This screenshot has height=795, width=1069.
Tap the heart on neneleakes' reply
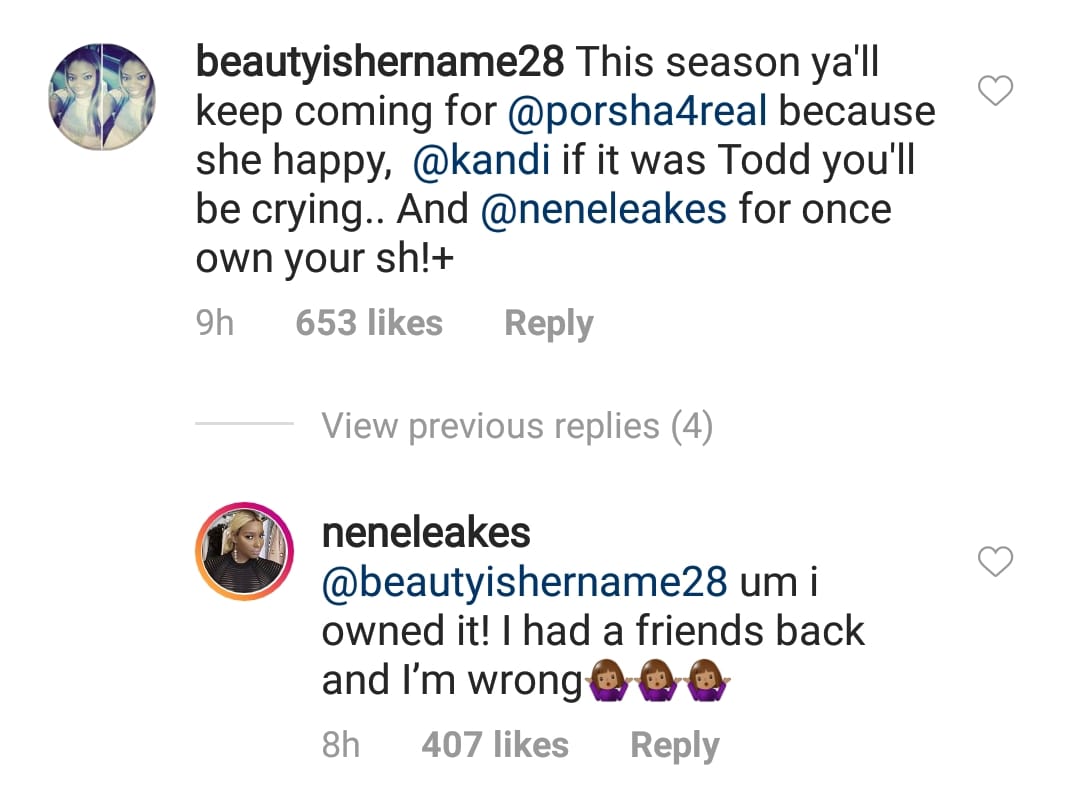click(995, 563)
